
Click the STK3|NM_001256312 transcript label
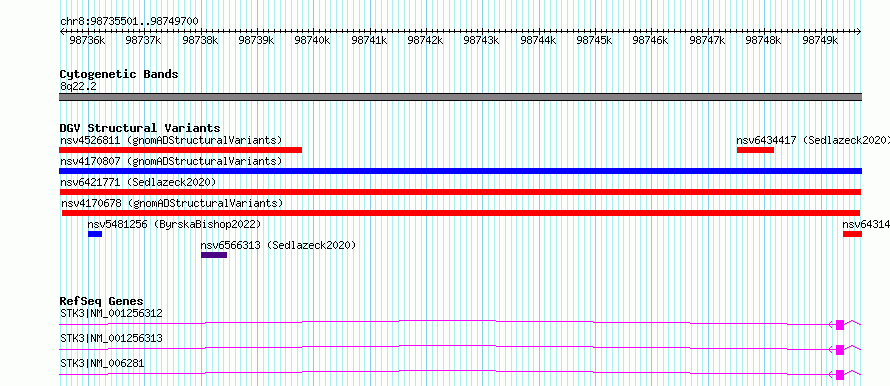111,313
